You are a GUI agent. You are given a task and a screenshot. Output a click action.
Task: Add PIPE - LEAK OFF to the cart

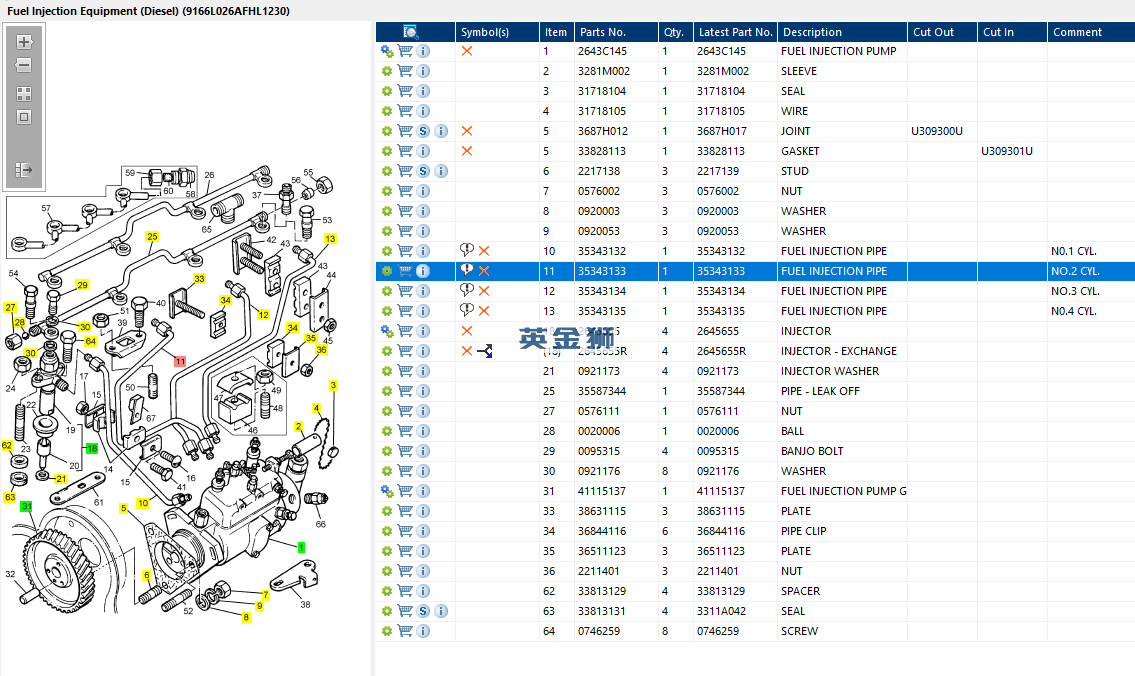tap(405, 391)
